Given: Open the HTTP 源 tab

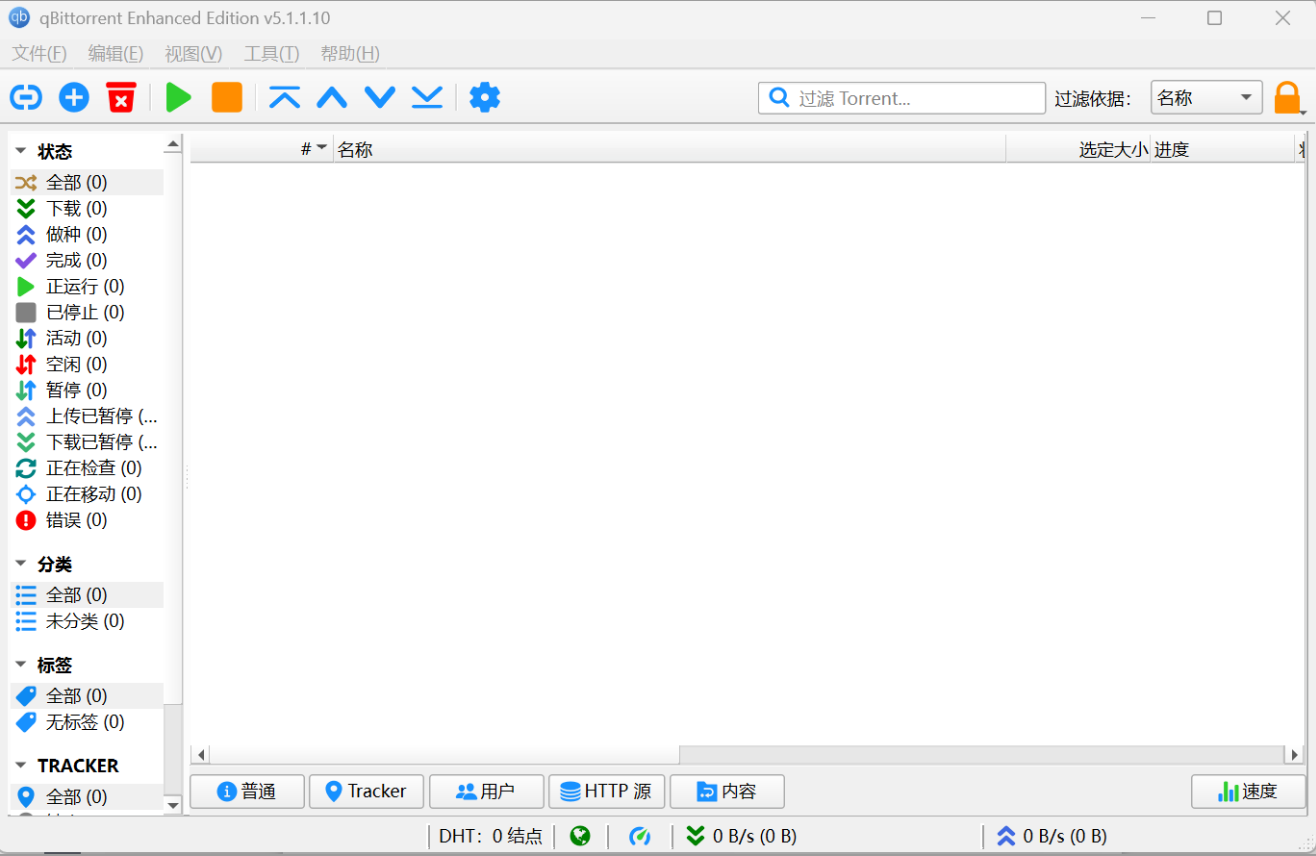Looking at the screenshot, I should 606,791.
